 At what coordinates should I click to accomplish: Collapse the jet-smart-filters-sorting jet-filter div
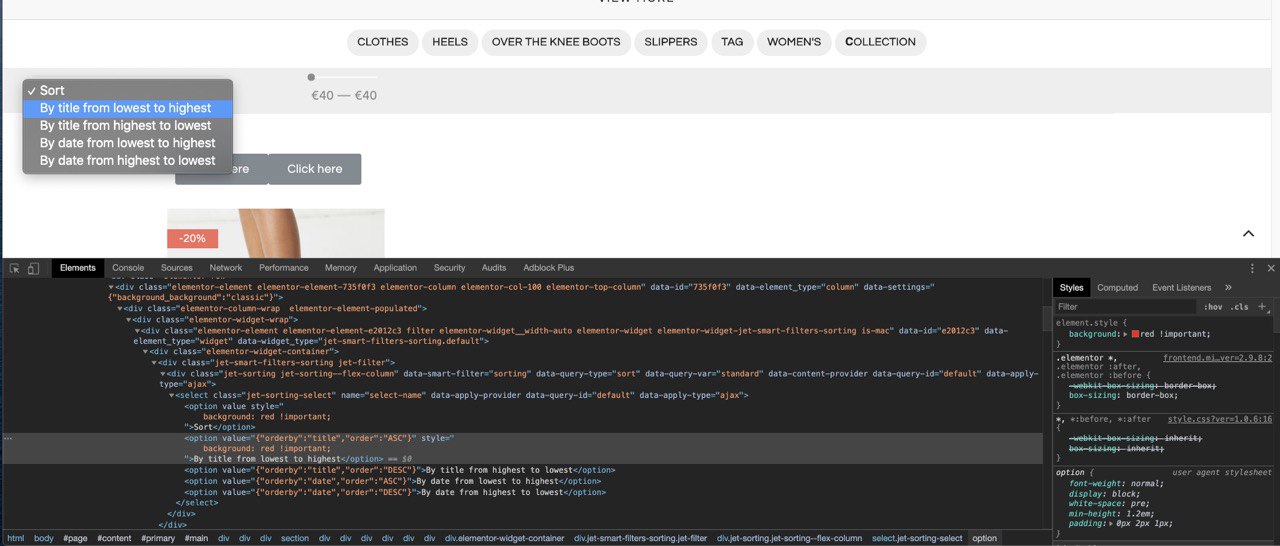click(154, 362)
